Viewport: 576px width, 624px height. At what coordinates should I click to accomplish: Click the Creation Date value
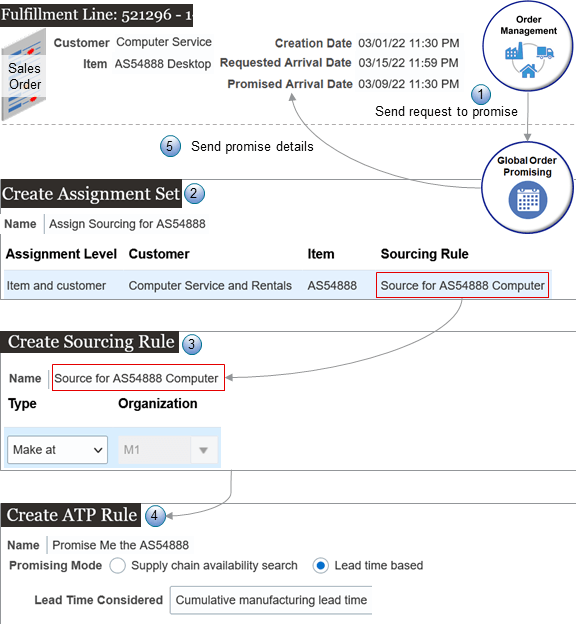[x=408, y=43]
